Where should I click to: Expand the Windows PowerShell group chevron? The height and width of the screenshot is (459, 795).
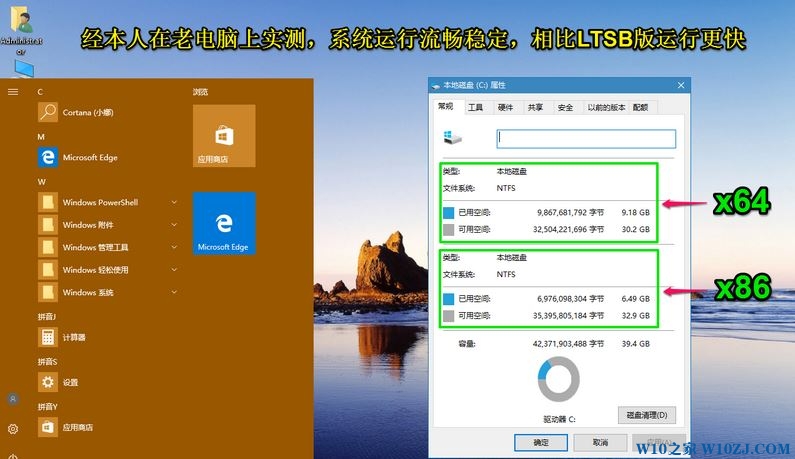tap(174, 202)
